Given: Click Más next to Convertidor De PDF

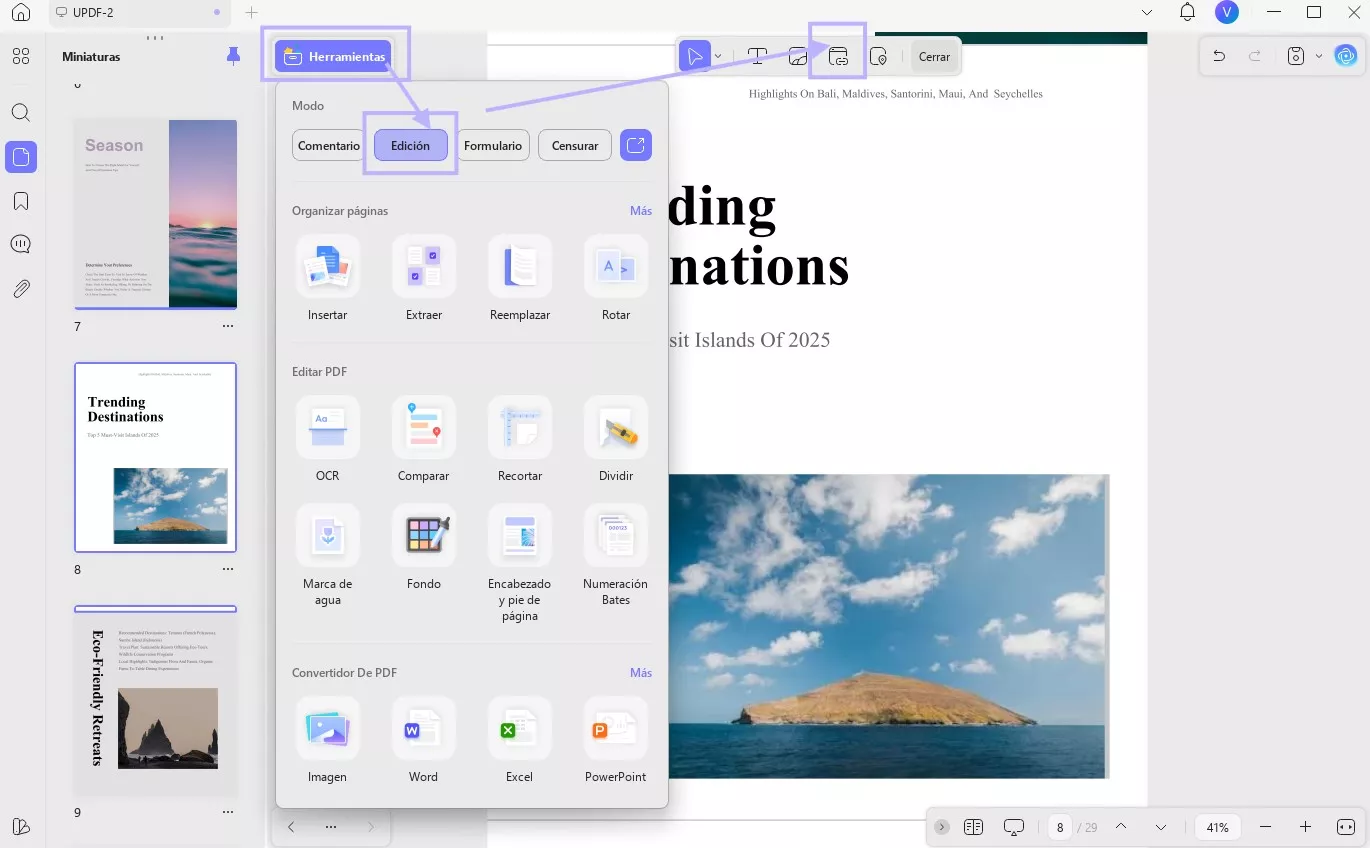Looking at the screenshot, I should tap(641, 673).
